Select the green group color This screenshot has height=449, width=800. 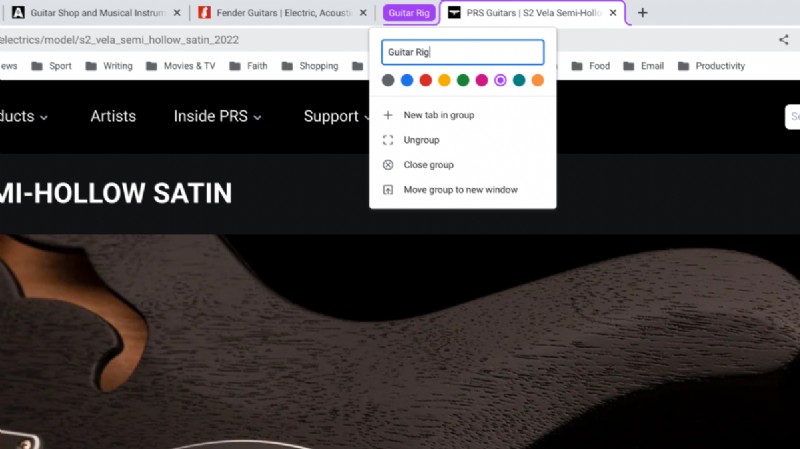tap(463, 80)
